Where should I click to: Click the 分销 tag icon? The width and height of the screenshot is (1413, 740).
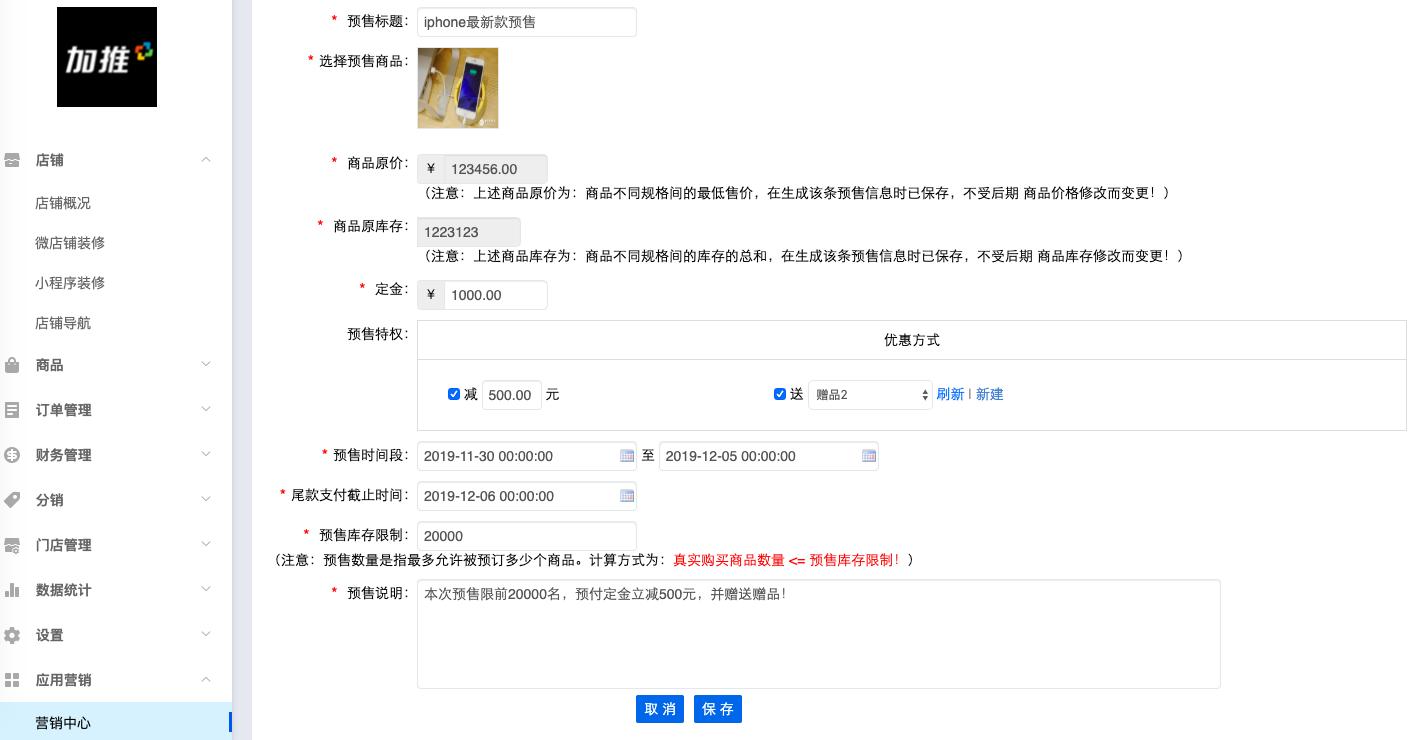coord(13,500)
